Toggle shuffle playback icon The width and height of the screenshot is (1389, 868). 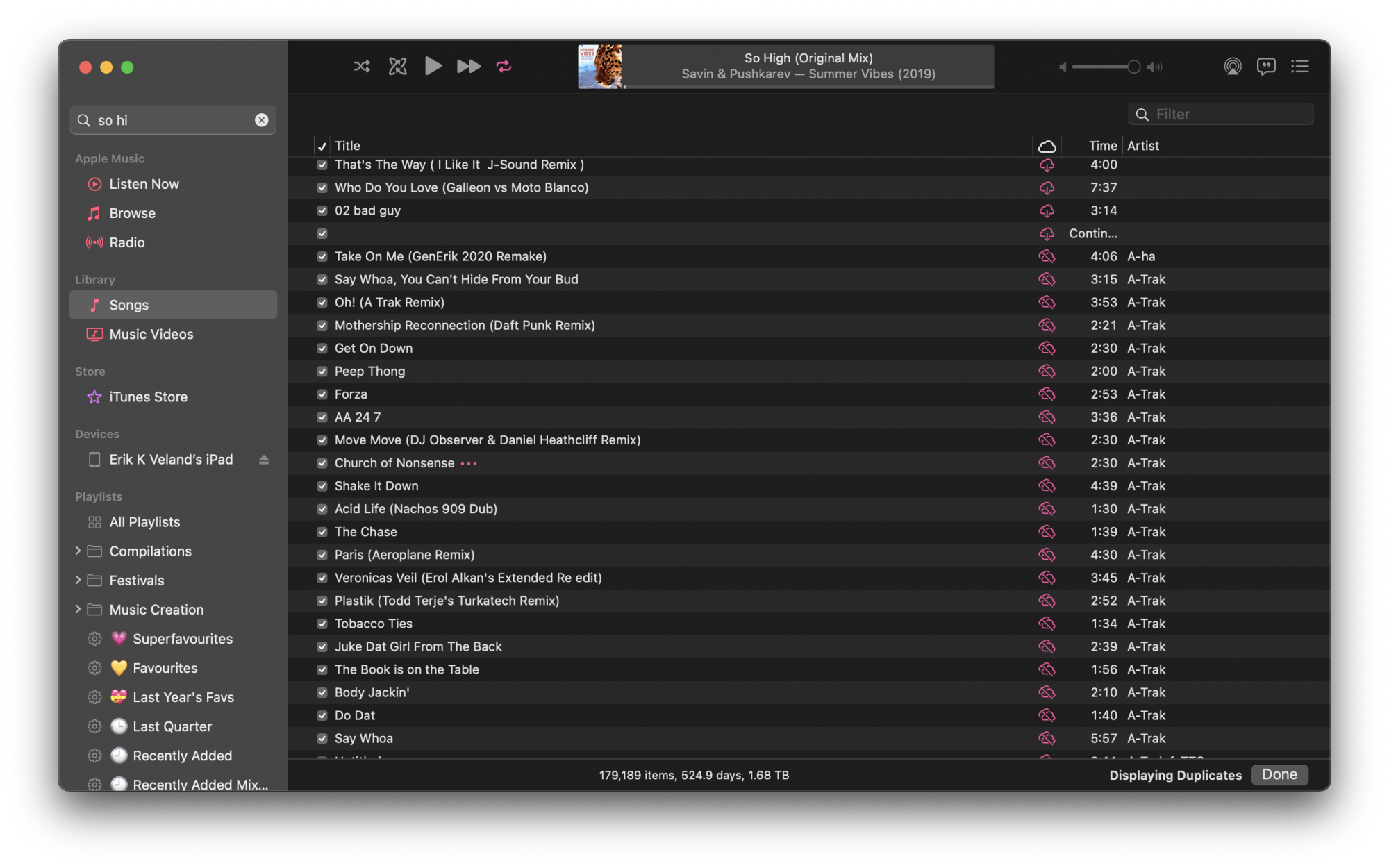coord(361,67)
